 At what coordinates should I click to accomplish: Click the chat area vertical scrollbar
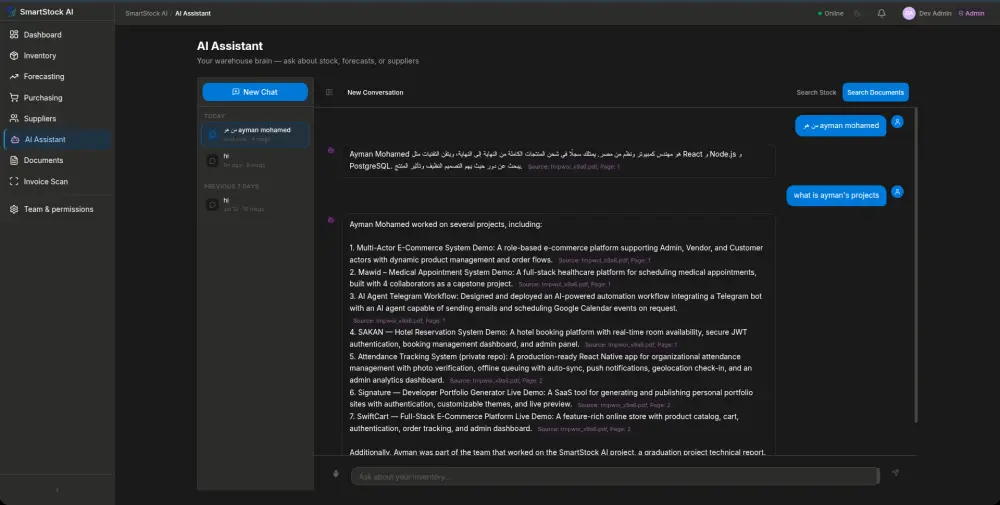pyautogui.click(x=916, y=266)
